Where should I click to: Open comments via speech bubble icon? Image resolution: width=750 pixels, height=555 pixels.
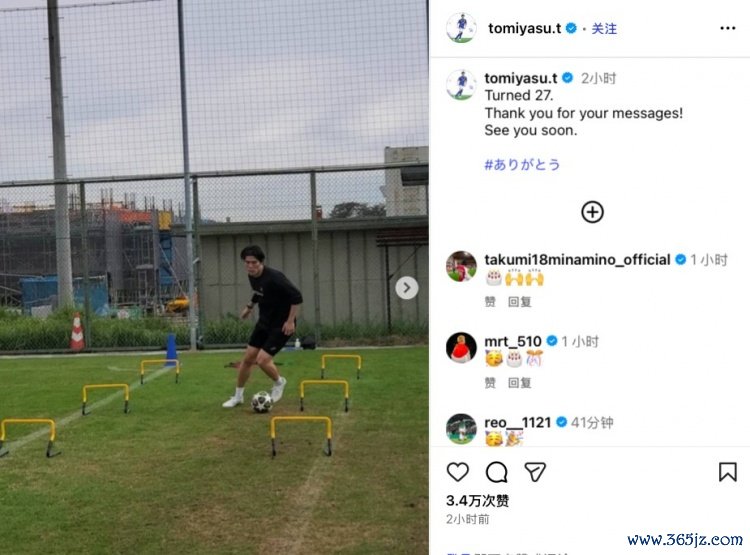coord(496,472)
